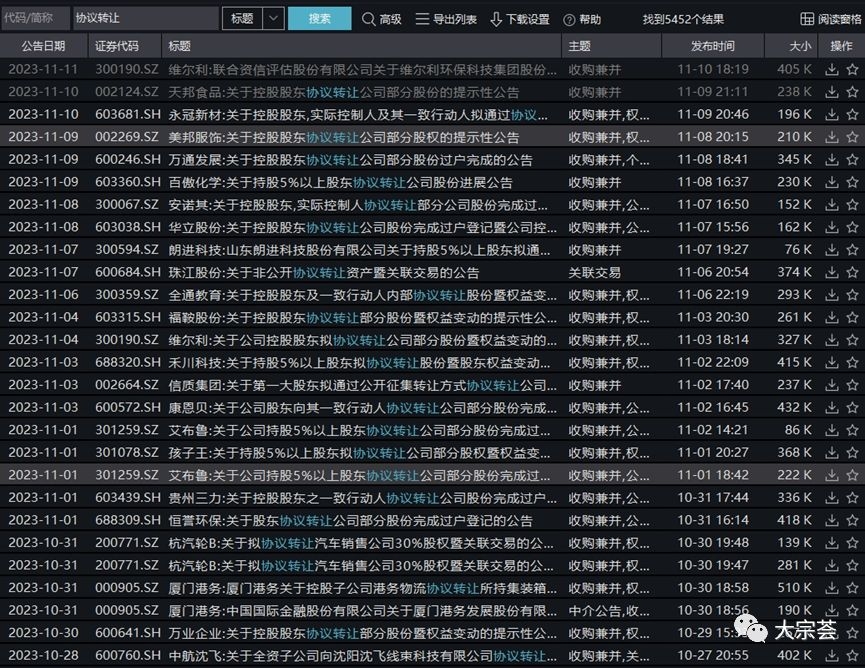
Task: Open the 阅读窗格 reading pane
Action: tap(834, 18)
